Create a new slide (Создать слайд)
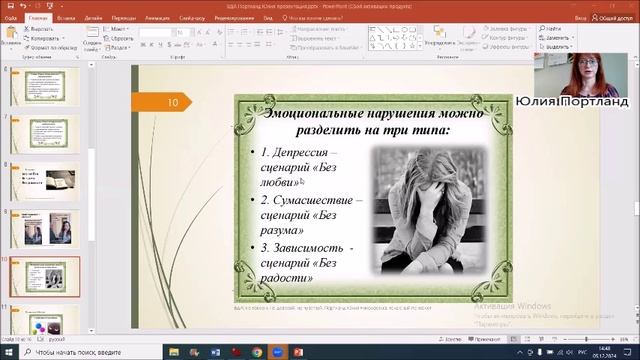This screenshot has height=360, width=640. tap(92, 39)
